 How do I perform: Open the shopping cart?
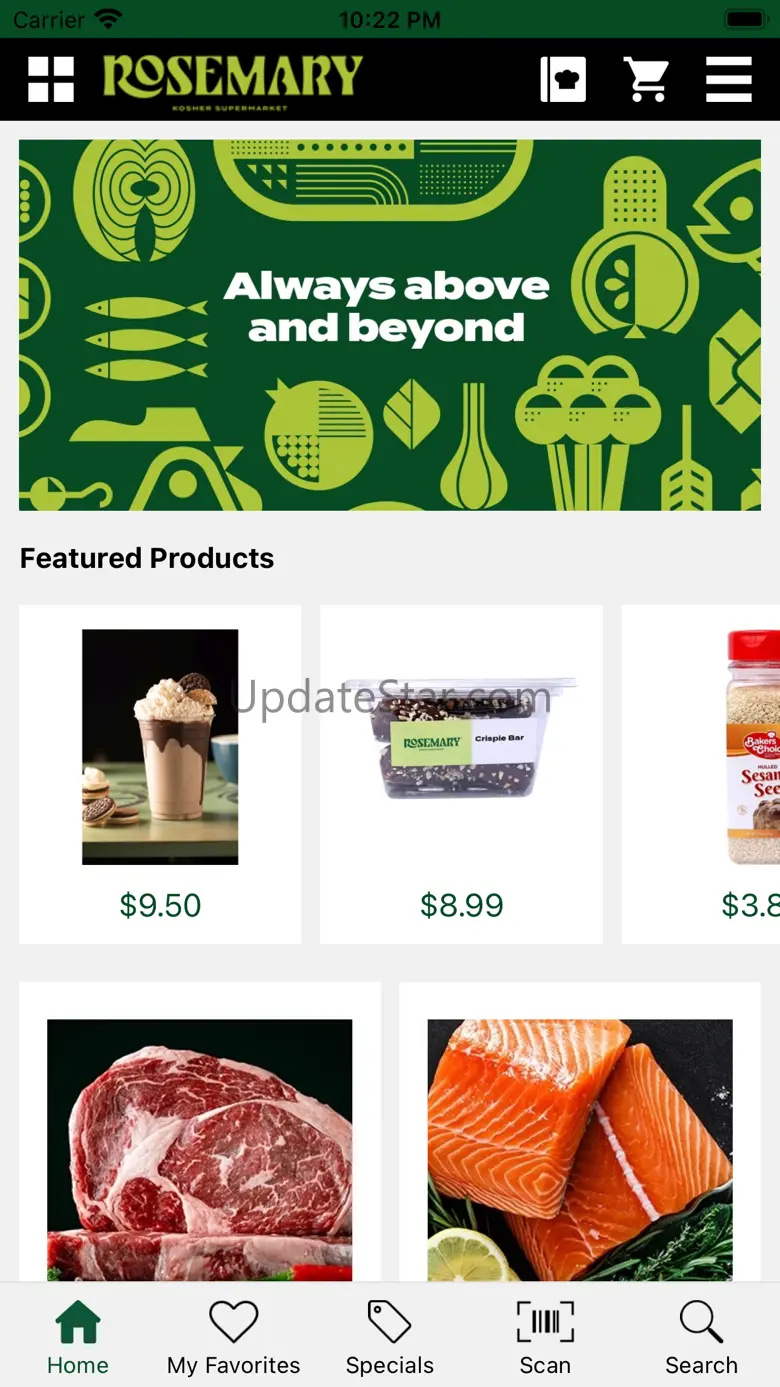click(x=646, y=79)
